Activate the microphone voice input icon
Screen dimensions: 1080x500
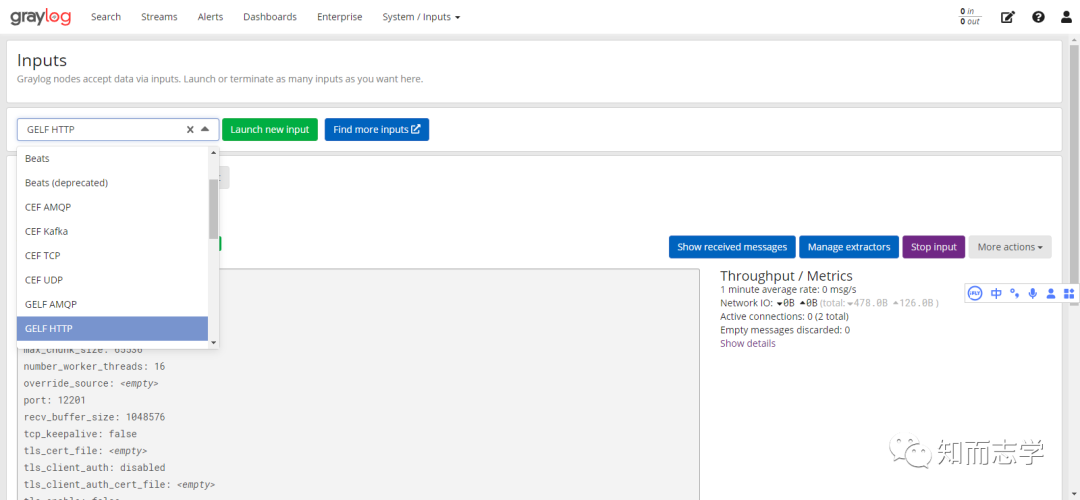(1032, 293)
